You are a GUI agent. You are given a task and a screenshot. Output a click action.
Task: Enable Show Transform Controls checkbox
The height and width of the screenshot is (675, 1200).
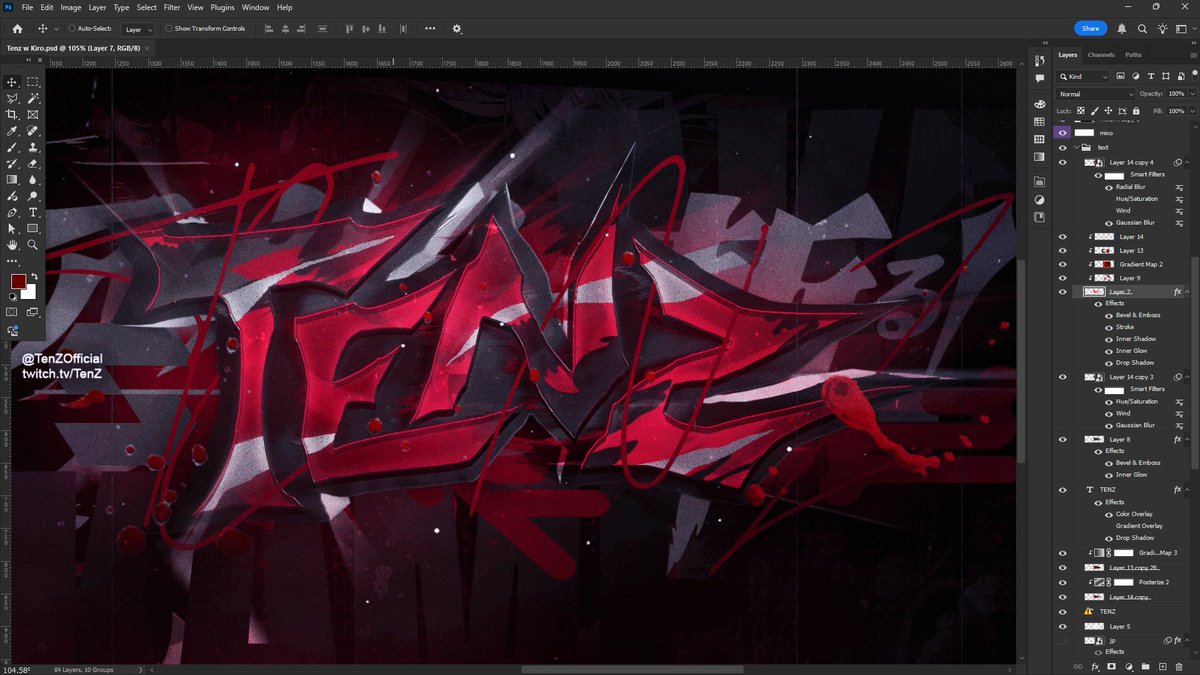click(x=168, y=29)
